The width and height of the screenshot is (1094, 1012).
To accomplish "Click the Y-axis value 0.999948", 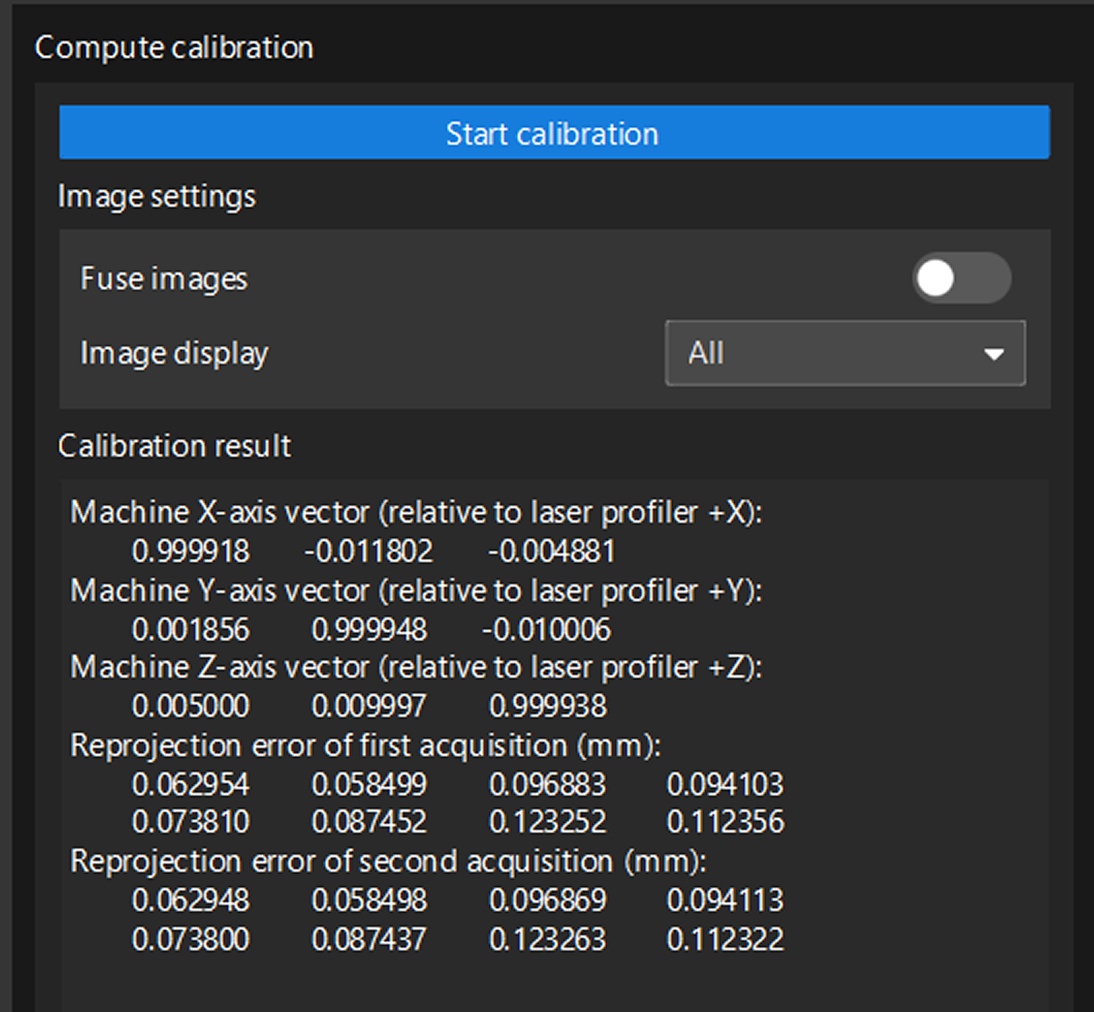I will pyautogui.click(x=369, y=629).
